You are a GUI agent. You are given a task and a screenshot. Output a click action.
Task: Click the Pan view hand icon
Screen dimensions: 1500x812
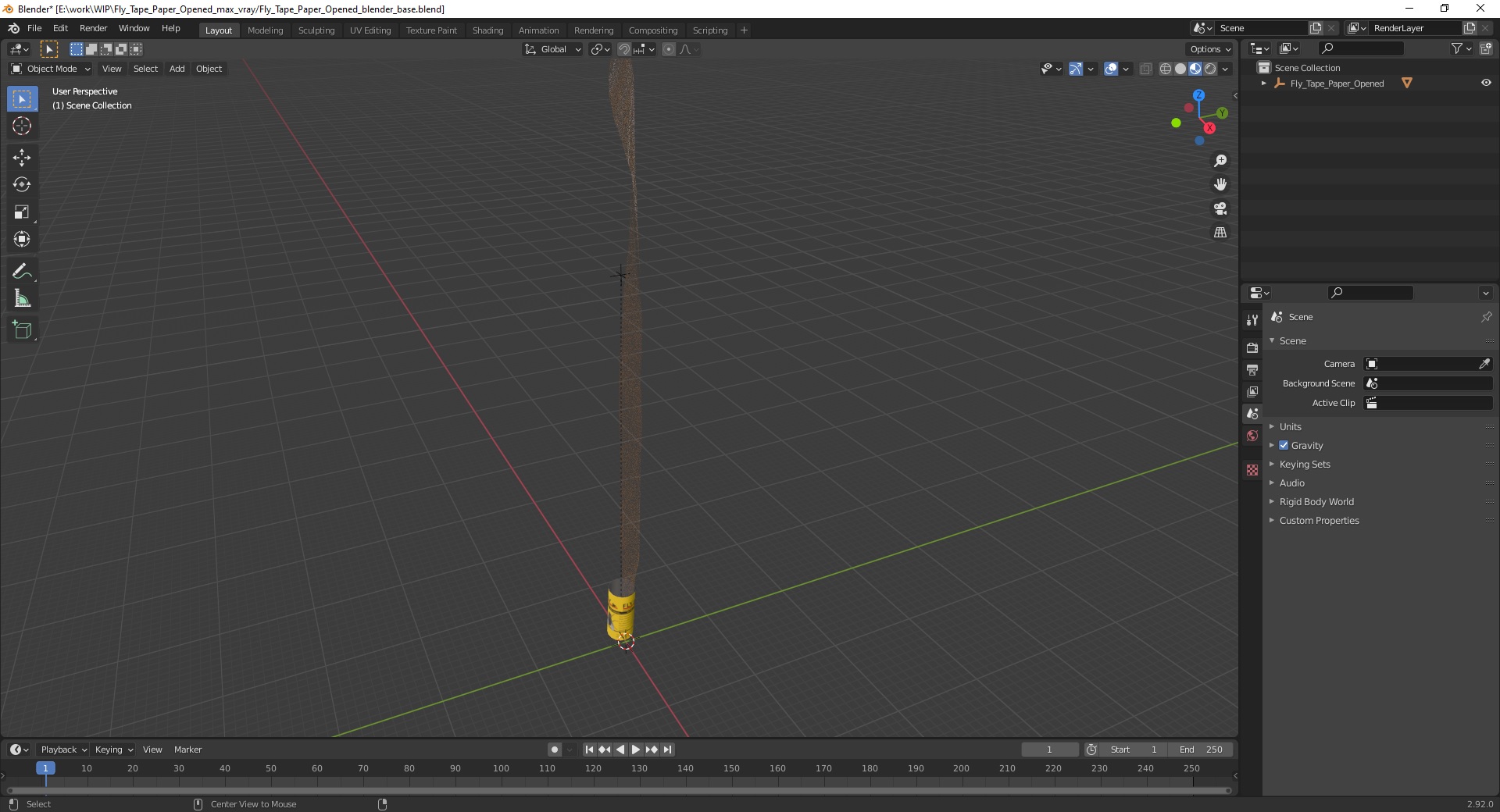click(1220, 184)
